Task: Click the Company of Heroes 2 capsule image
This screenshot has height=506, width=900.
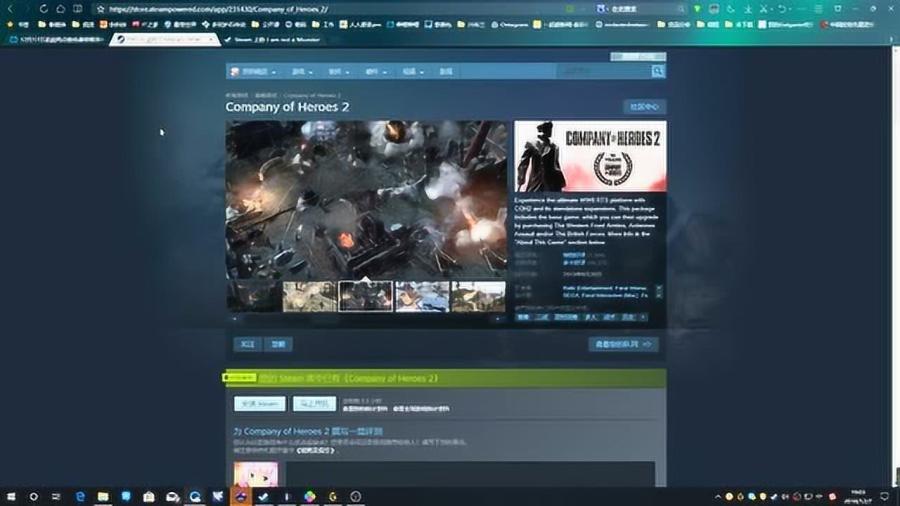Action: coord(590,155)
